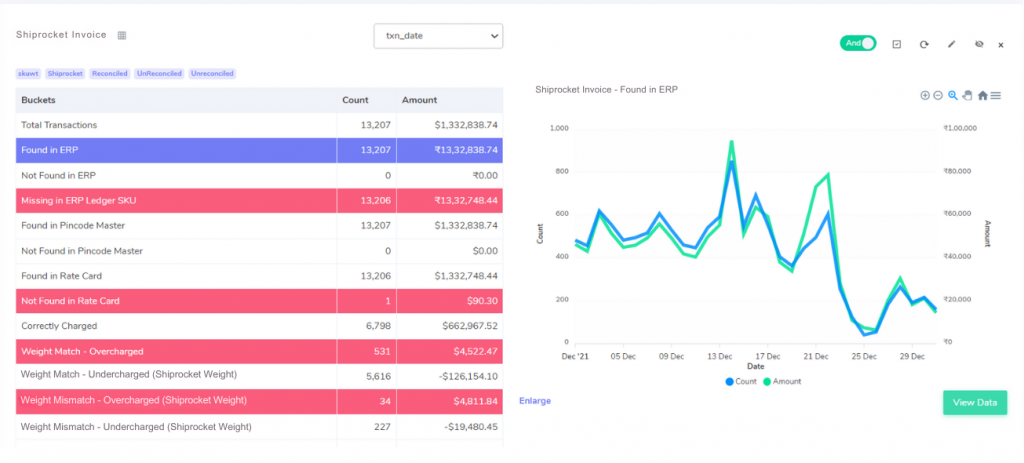1024x463 pixels.
Task: Click the chart zoom-in plus icon
Action: coord(925,95)
